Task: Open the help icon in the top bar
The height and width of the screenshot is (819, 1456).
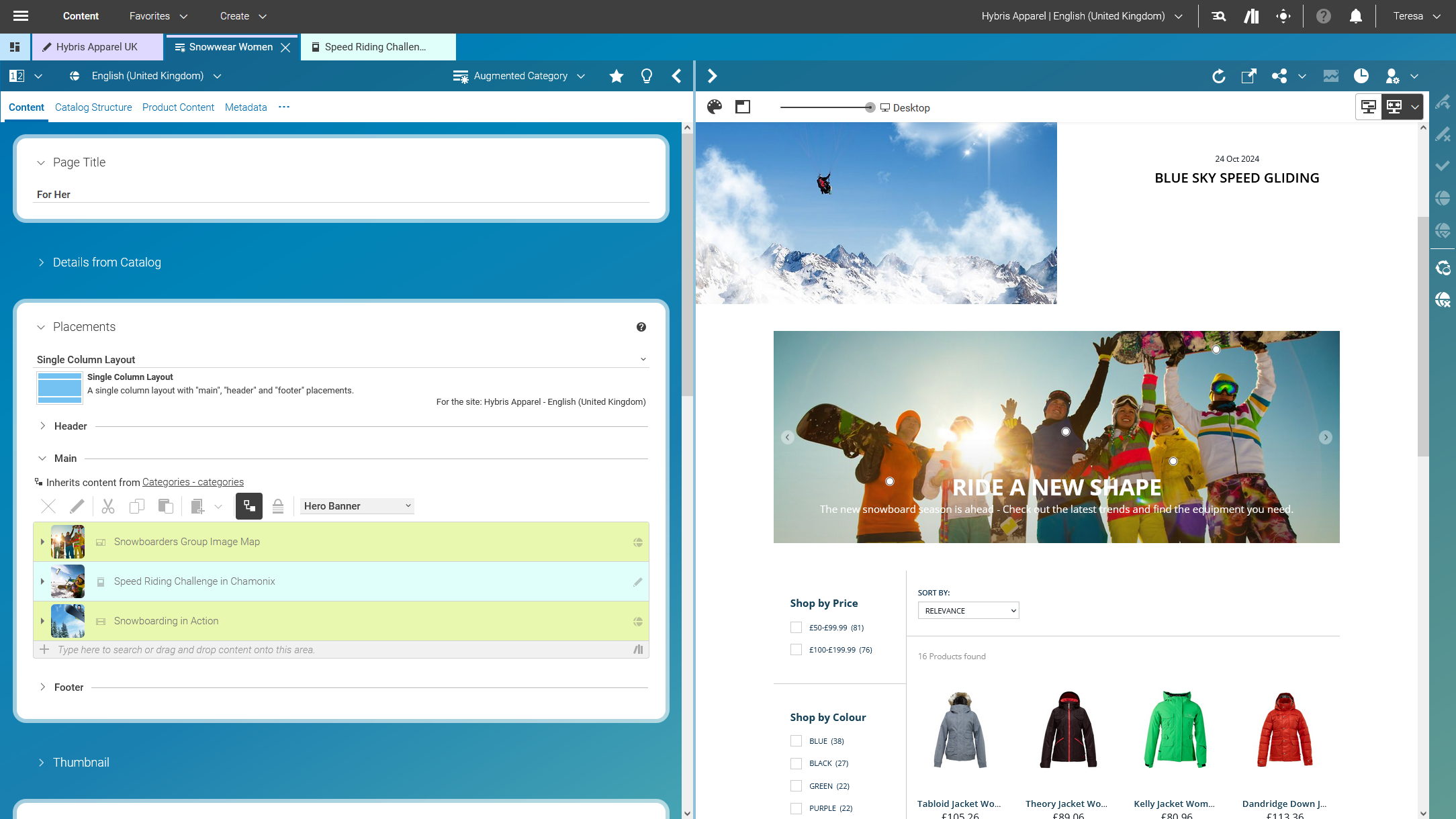Action: coord(1323,15)
